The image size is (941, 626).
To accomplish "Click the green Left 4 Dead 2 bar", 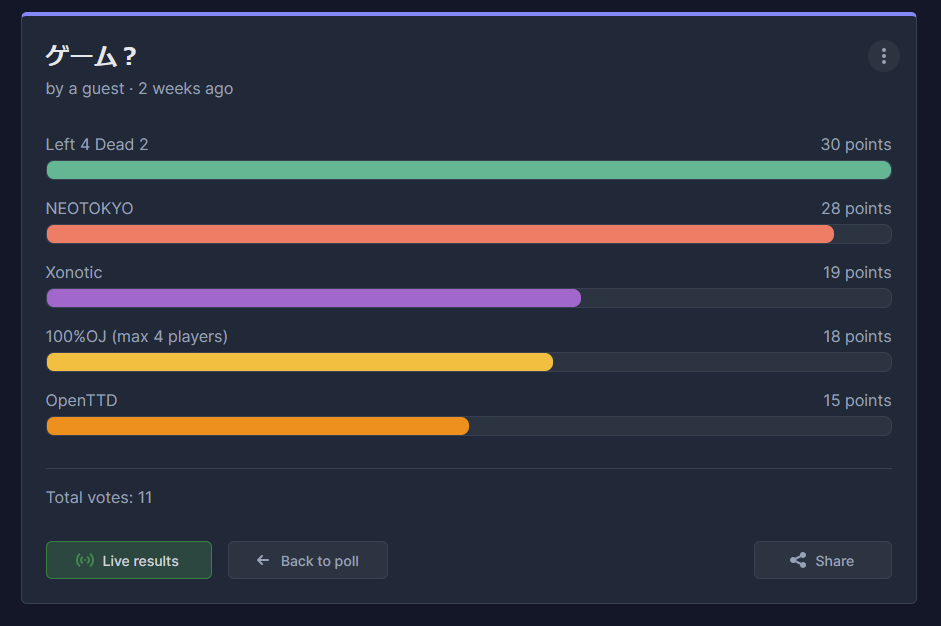I will (x=468, y=170).
